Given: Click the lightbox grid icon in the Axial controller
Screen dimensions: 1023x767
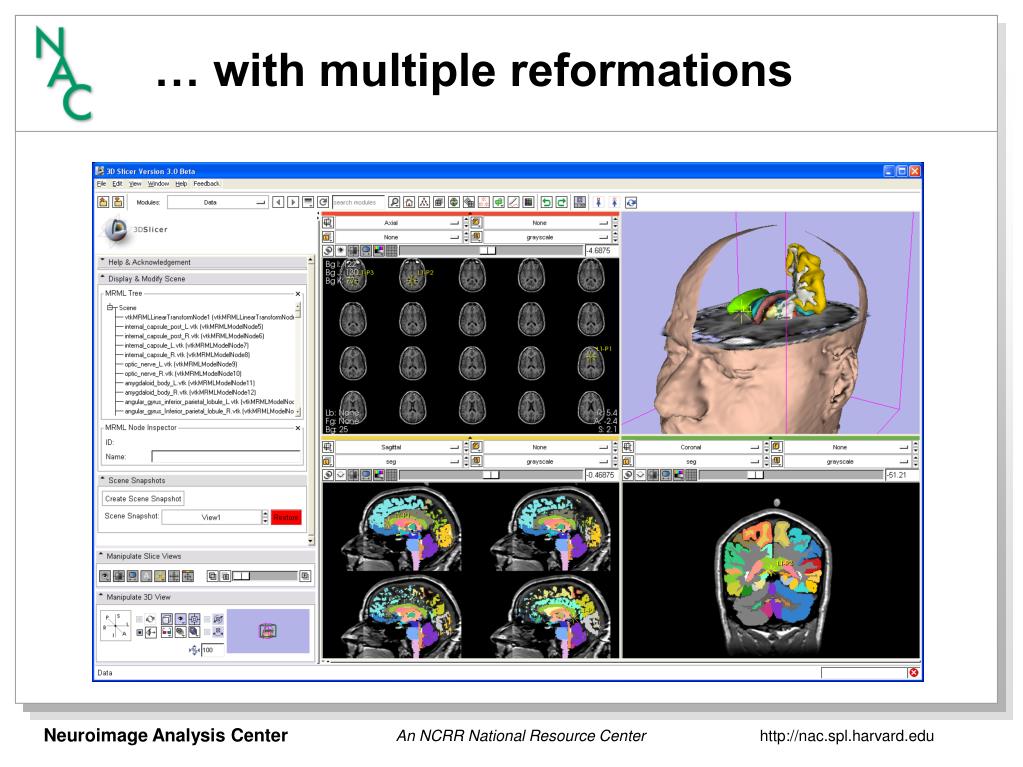Looking at the screenshot, I should pos(391,251).
